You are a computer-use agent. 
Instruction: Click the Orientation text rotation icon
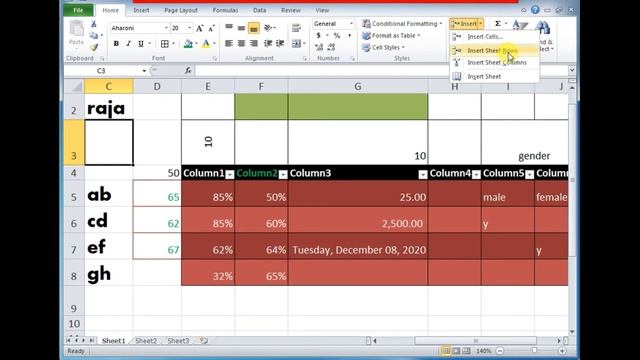pos(268,27)
